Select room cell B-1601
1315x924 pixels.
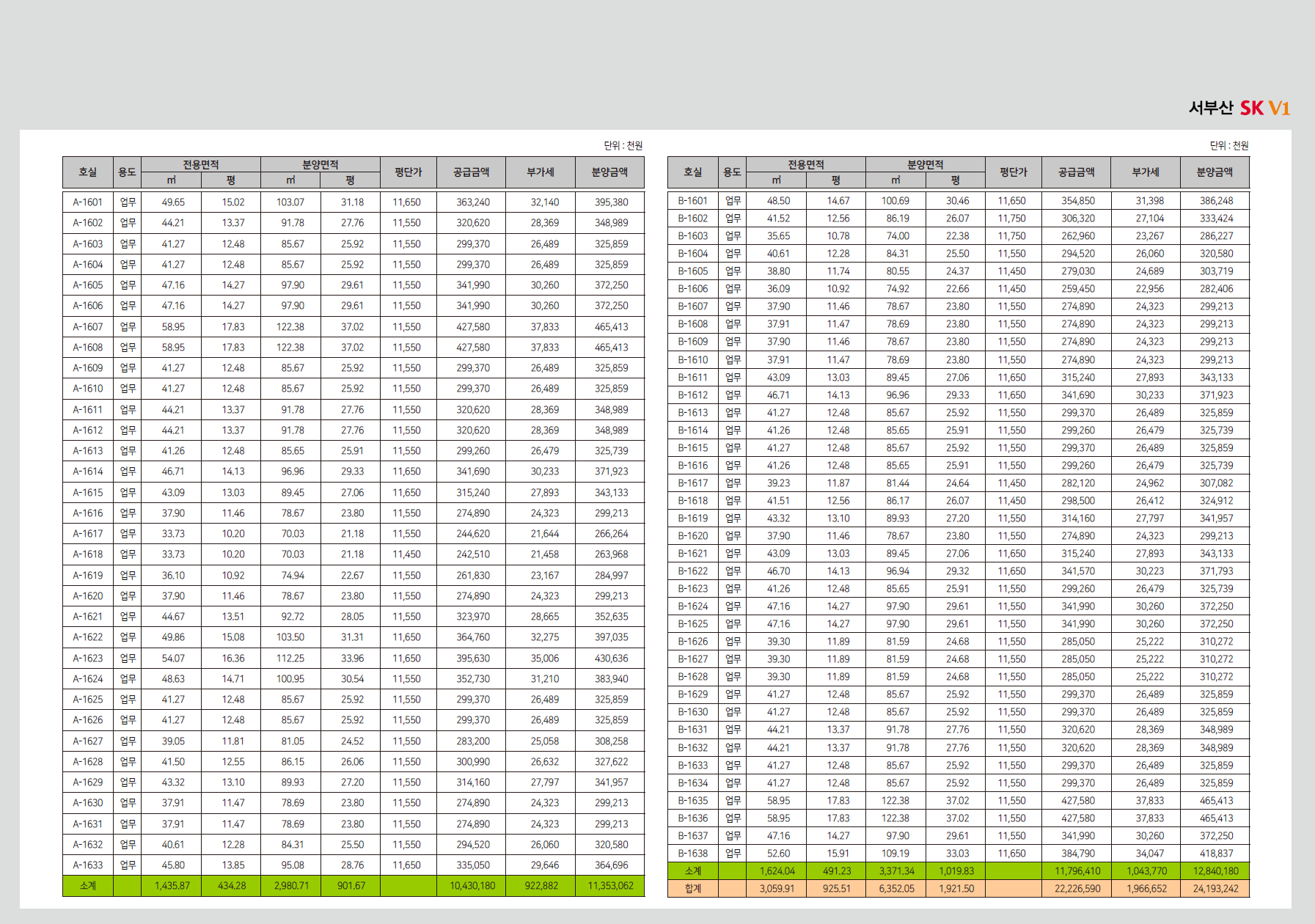(693, 201)
